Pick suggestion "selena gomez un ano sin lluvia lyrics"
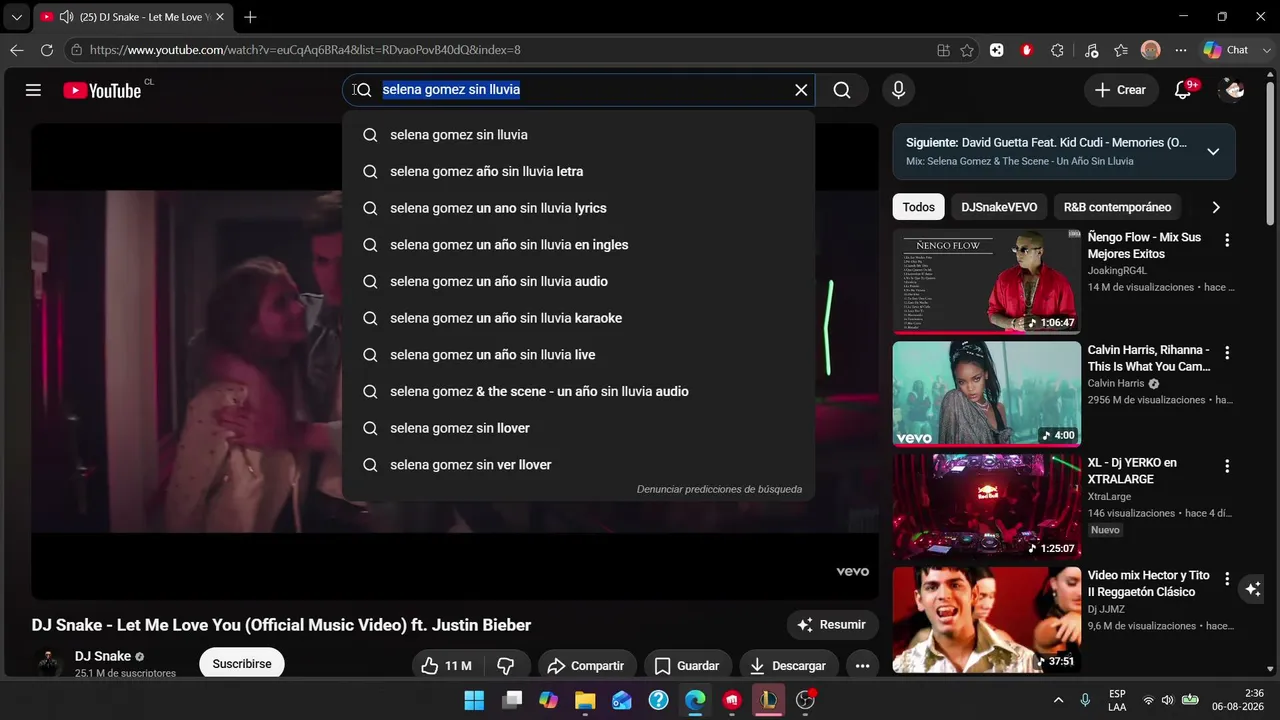1280x720 pixels. [x=579, y=208]
